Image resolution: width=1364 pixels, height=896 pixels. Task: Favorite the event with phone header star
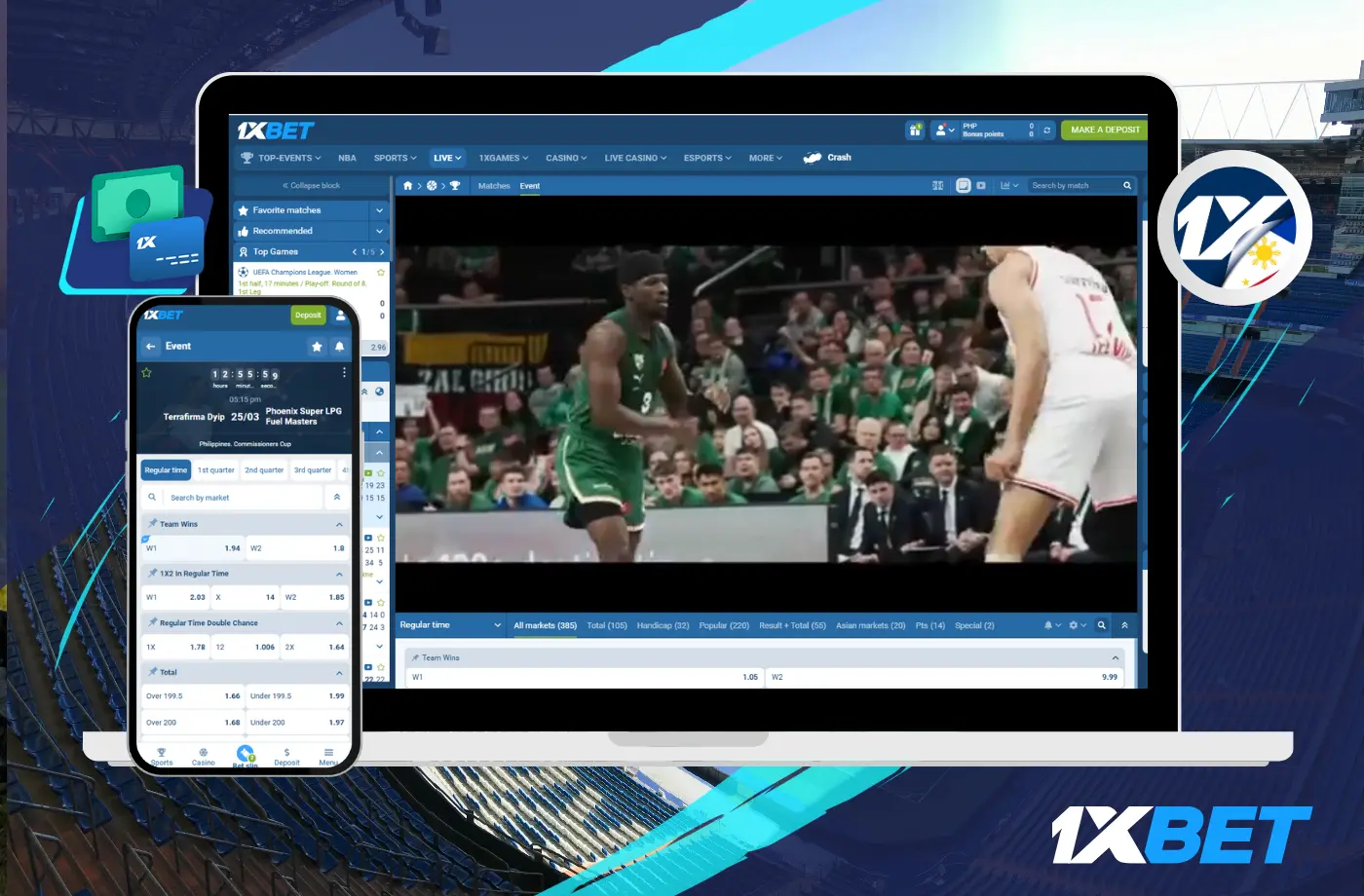click(x=317, y=346)
